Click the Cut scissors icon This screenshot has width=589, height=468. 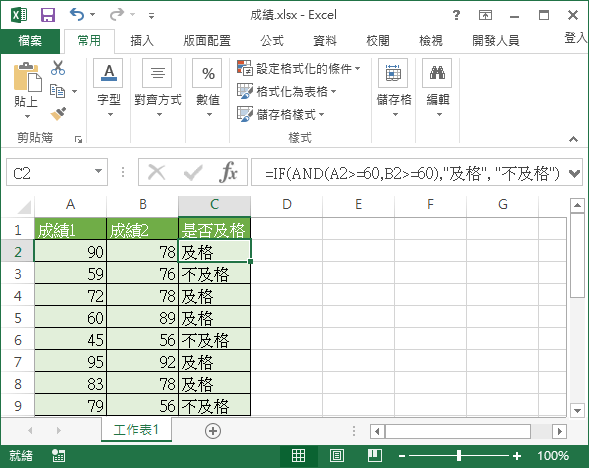[x=58, y=68]
